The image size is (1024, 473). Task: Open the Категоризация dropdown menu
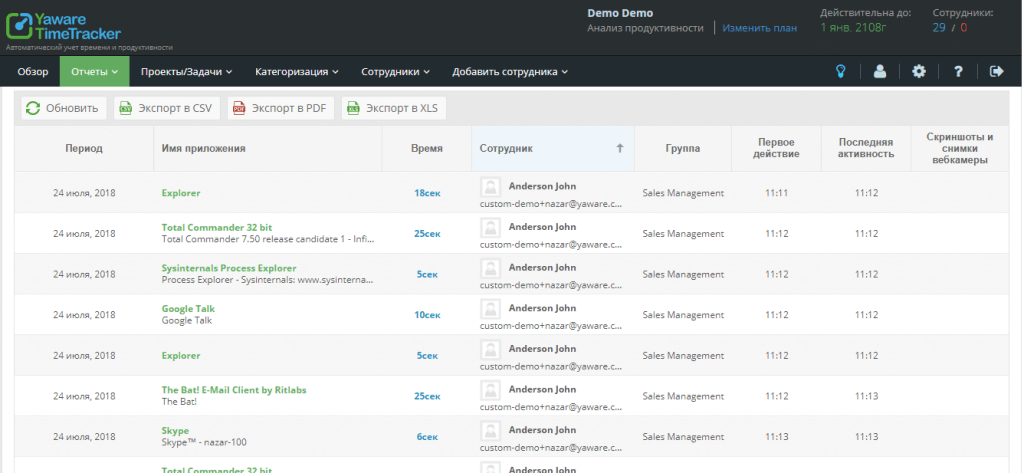(297, 71)
